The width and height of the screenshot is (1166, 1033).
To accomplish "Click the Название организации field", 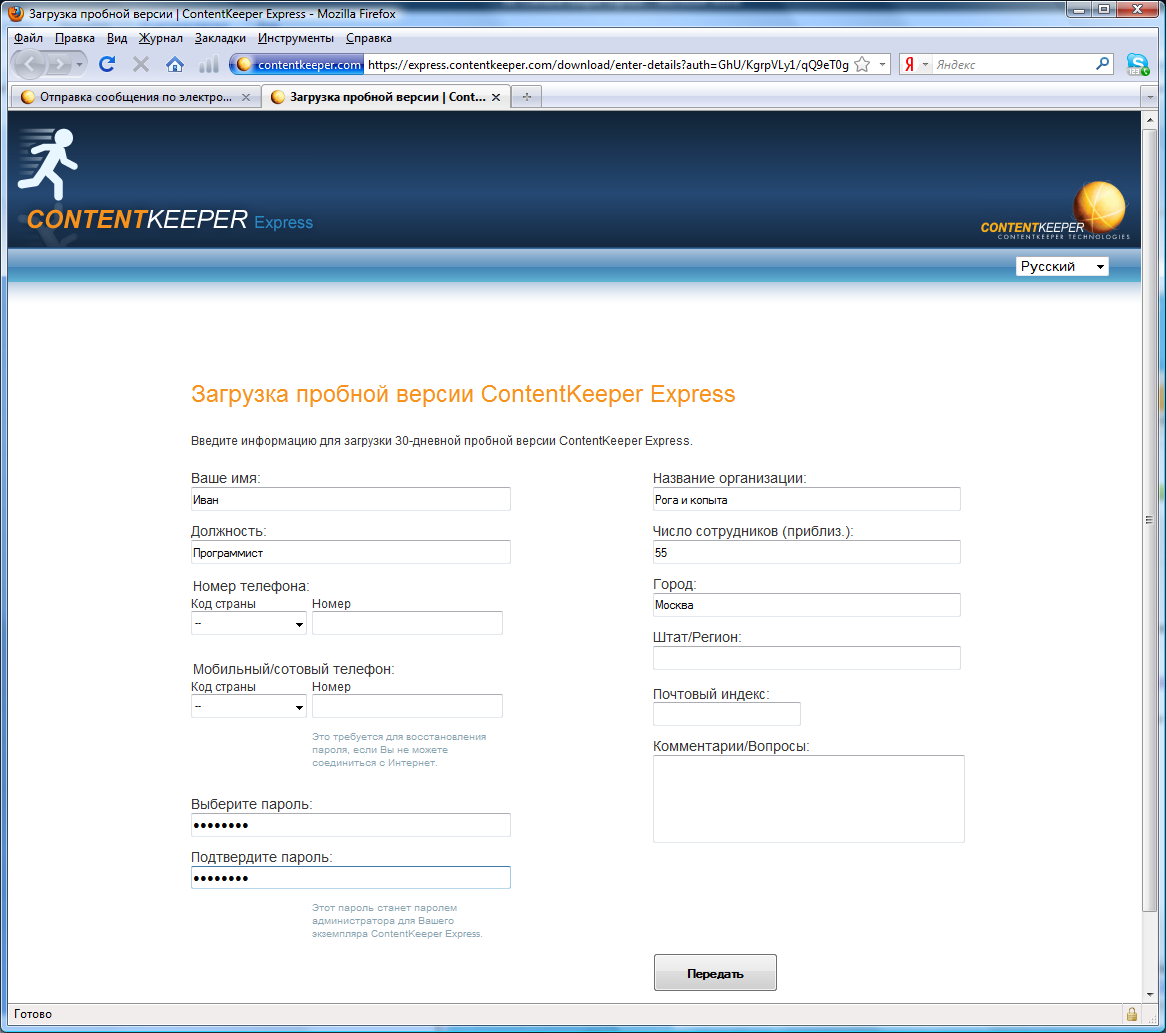I will 806,499.
